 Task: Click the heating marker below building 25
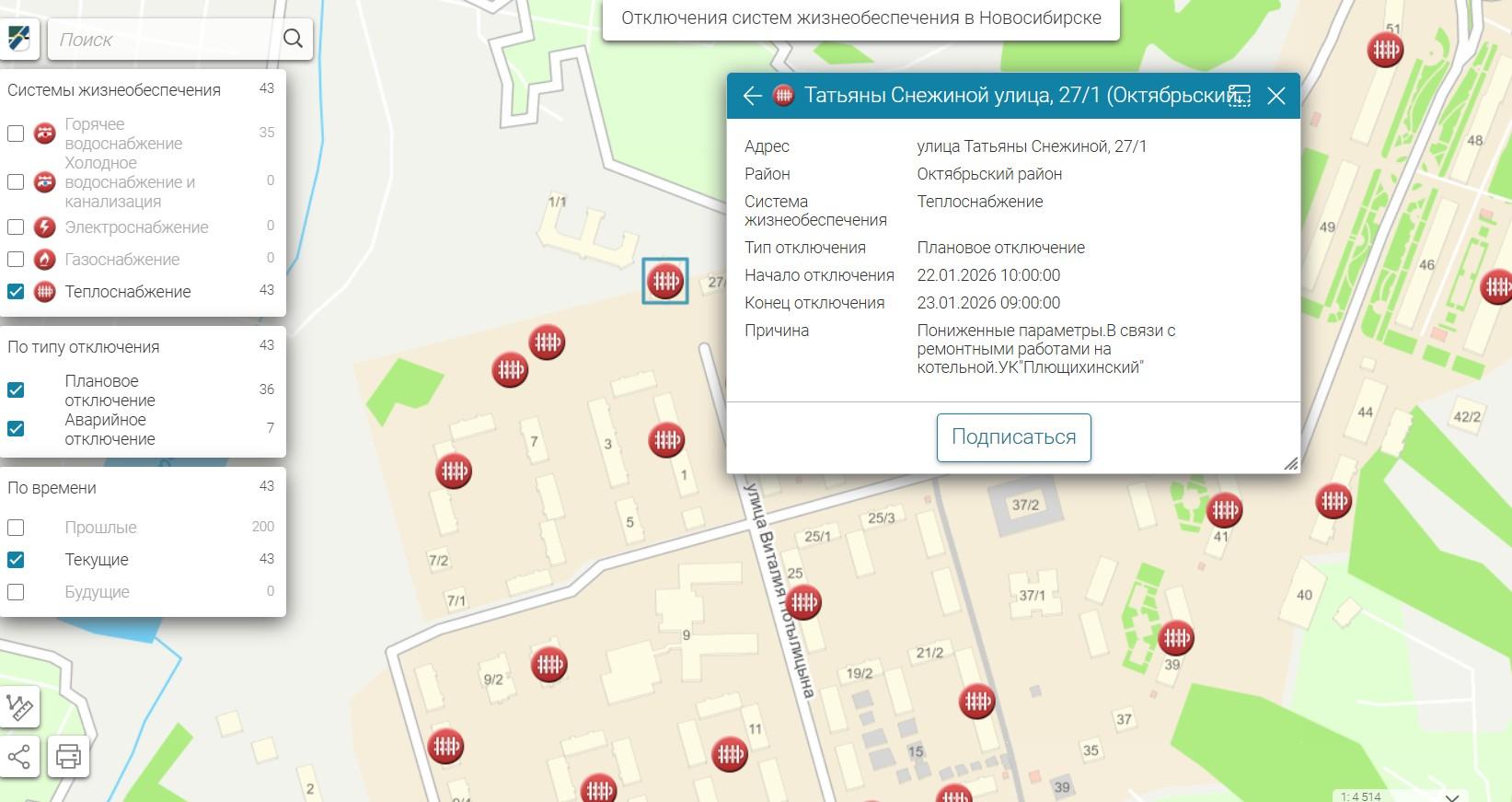click(x=803, y=603)
